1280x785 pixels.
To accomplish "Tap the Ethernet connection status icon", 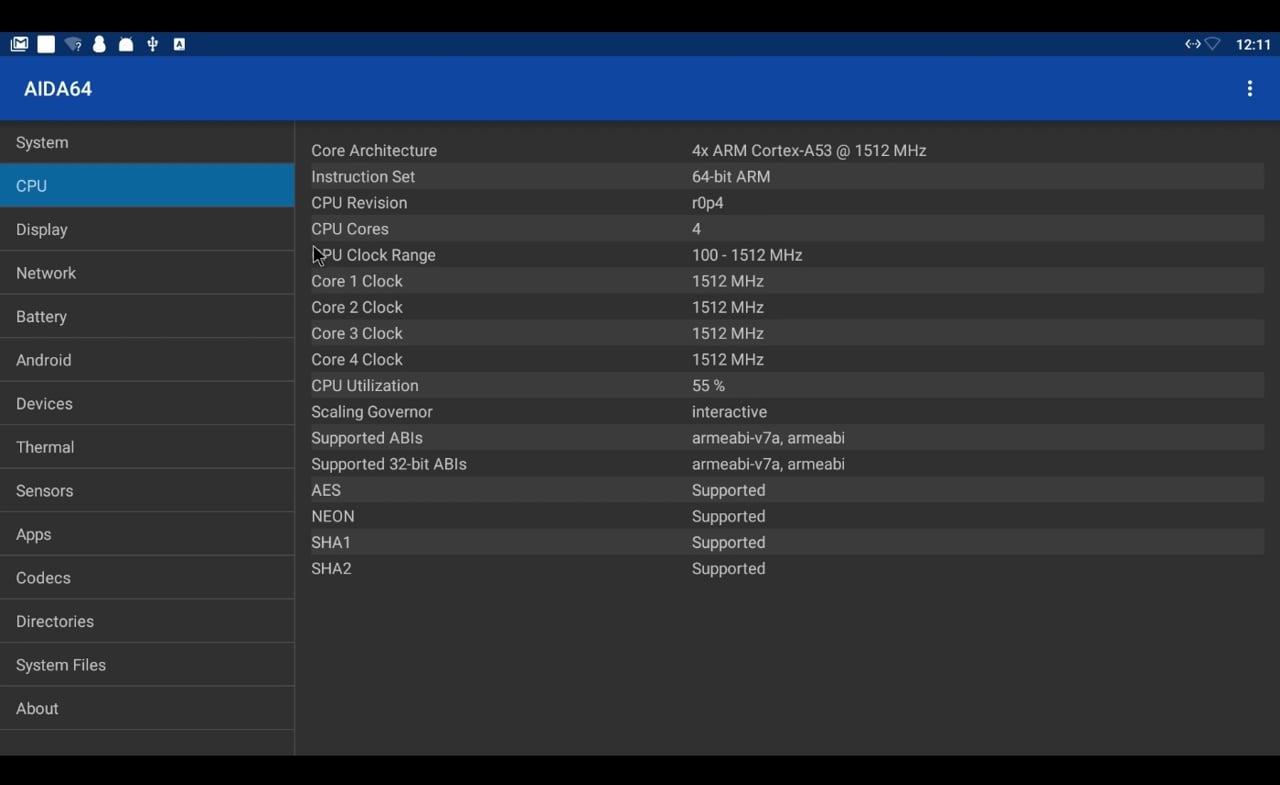I will pyautogui.click(x=1192, y=44).
